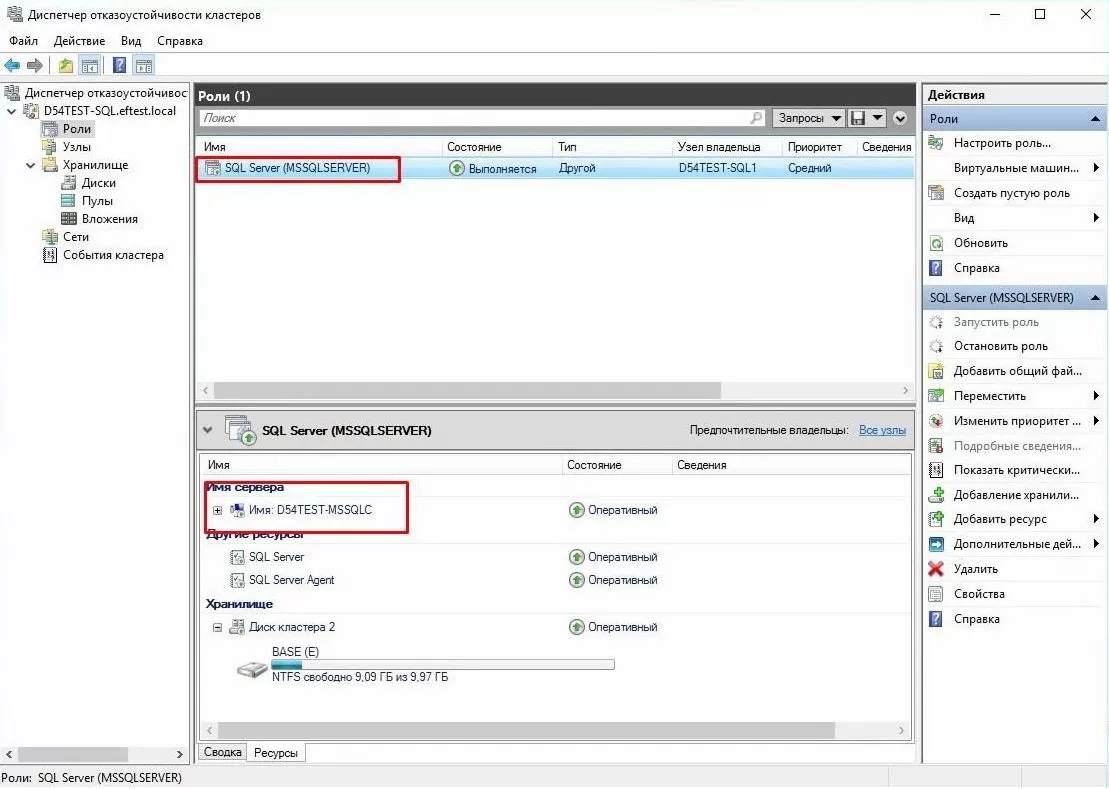1109x789 pixels.
Task: Click Удалить action label
Action: (975, 569)
